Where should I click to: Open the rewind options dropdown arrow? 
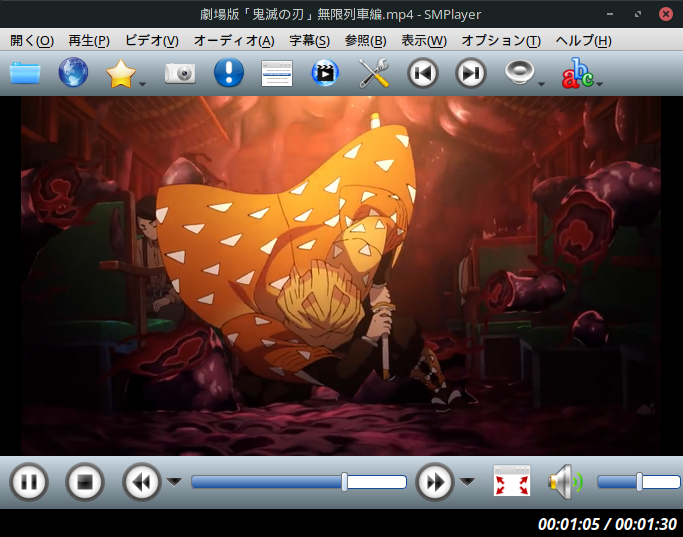click(174, 482)
